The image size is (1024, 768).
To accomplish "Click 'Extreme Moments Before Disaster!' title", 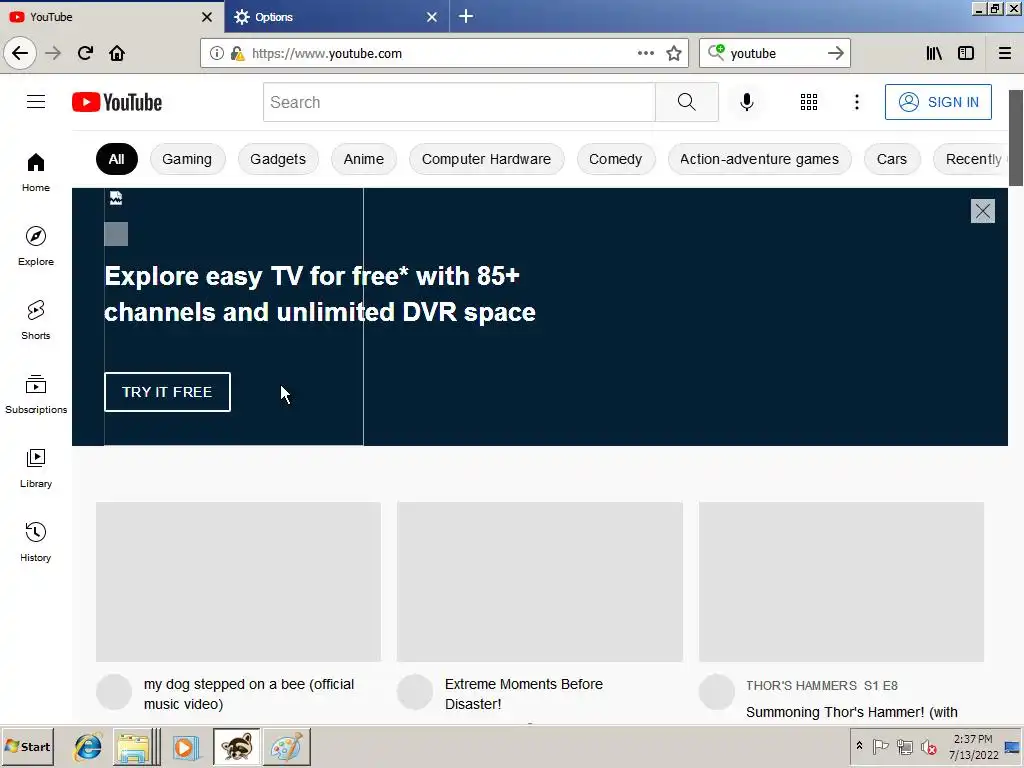I will click(524, 694).
